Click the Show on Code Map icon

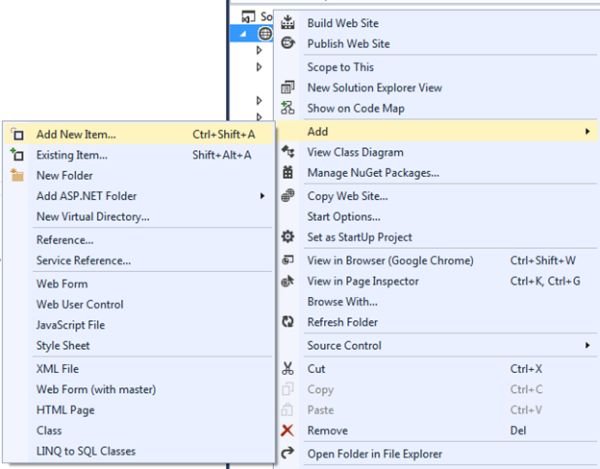pyautogui.click(x=288, y=109)
